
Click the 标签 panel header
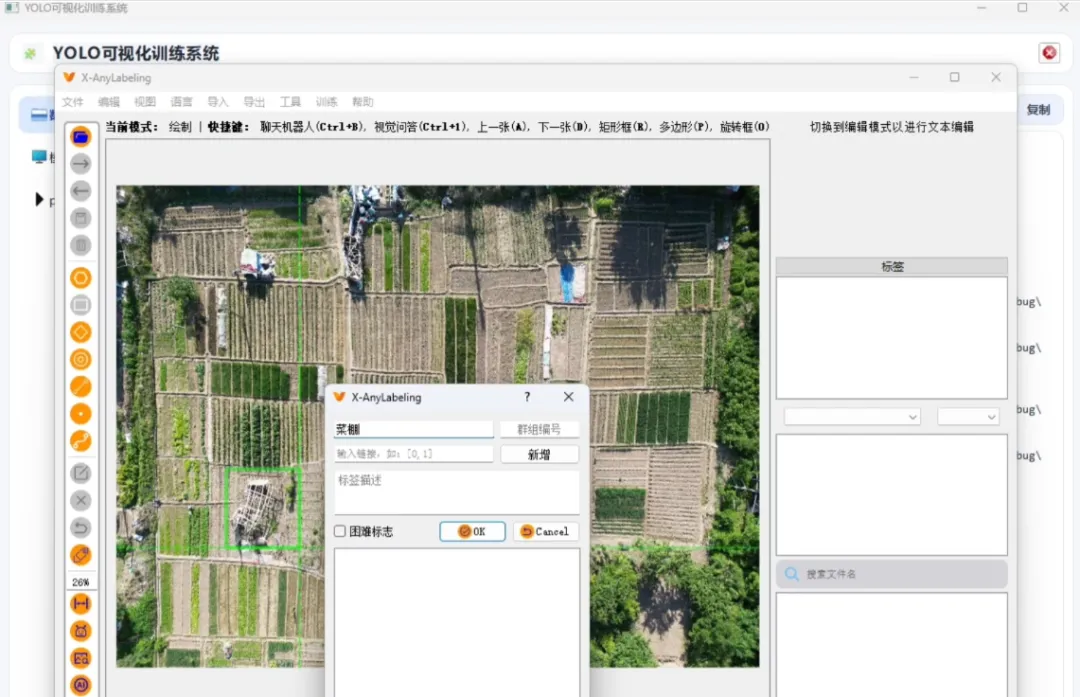pos(891,267)
